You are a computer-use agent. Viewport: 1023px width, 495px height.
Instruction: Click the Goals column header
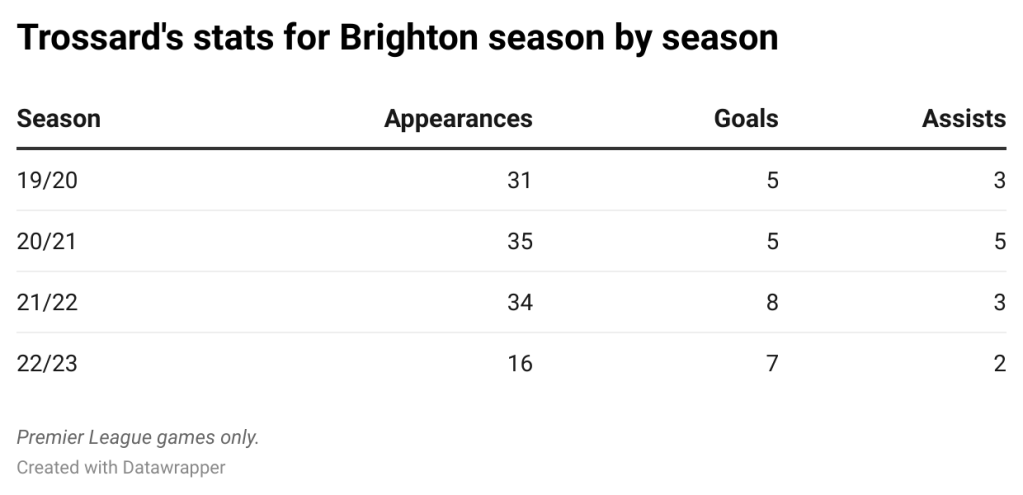(745, 119)
